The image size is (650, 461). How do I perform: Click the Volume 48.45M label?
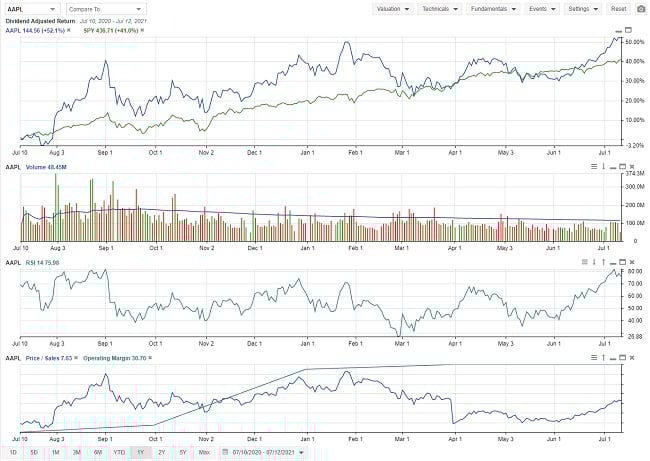46,167
